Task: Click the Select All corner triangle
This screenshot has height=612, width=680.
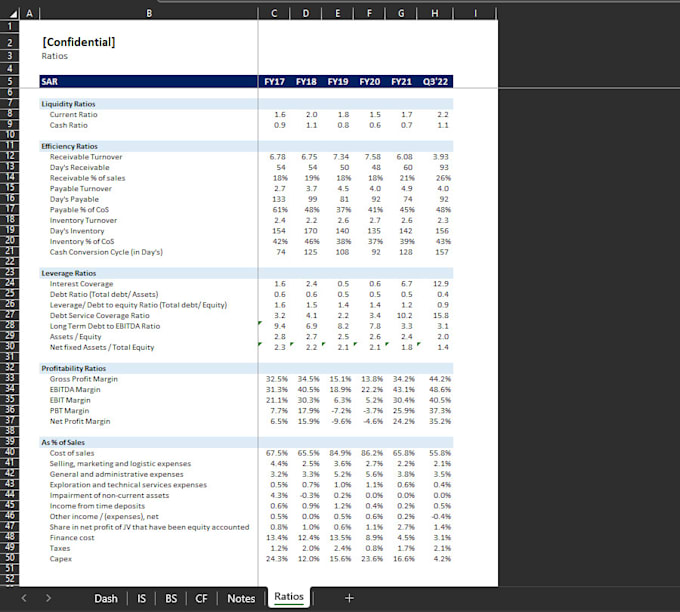Action: (x=14, y=14)
